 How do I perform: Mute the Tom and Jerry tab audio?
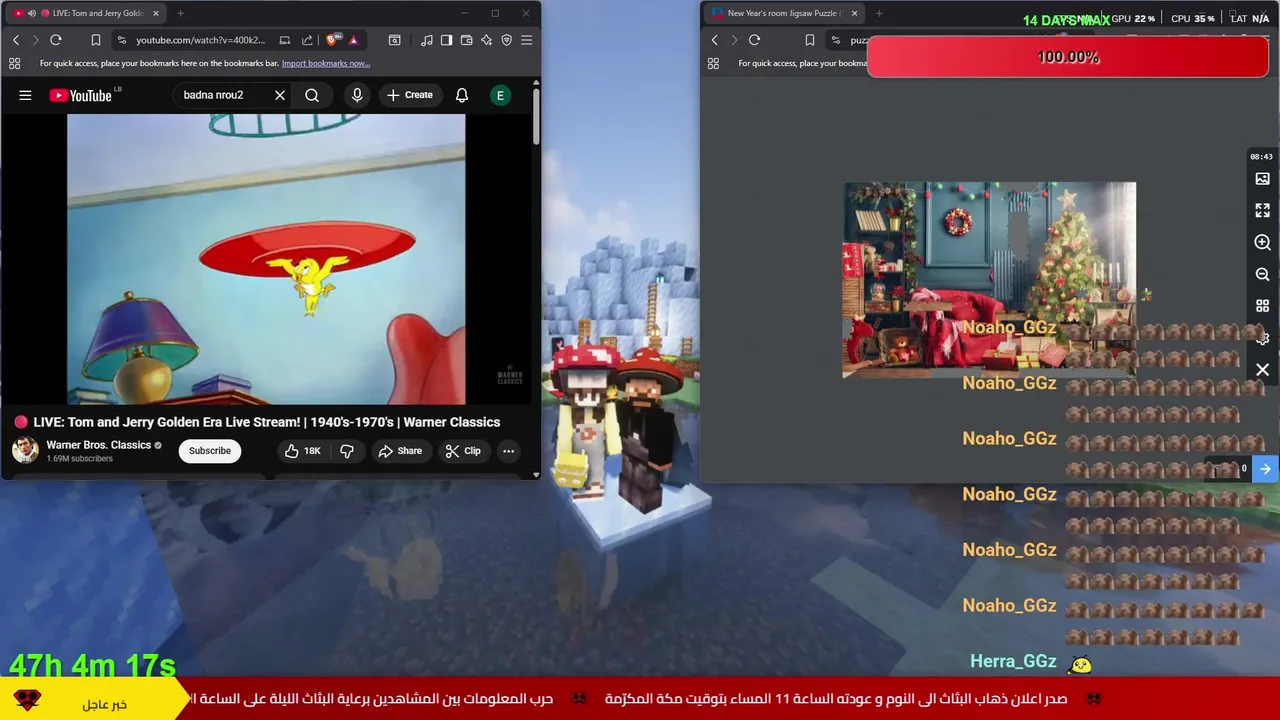coord(31,13)
